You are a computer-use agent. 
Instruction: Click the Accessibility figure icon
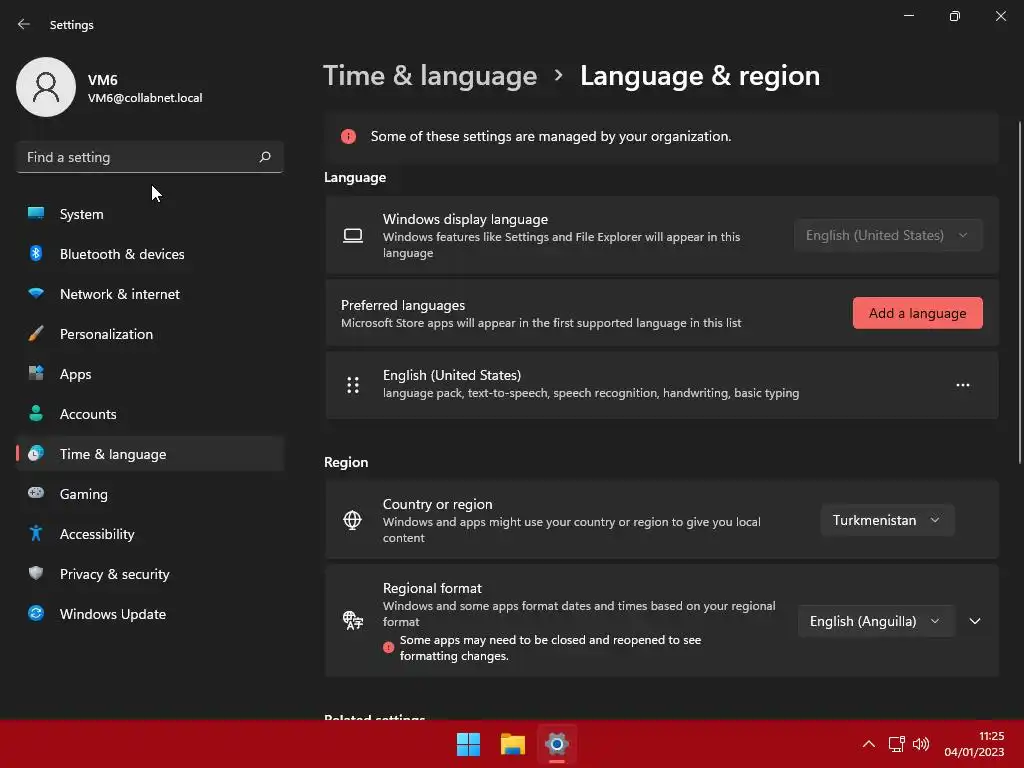click(36, 533)
